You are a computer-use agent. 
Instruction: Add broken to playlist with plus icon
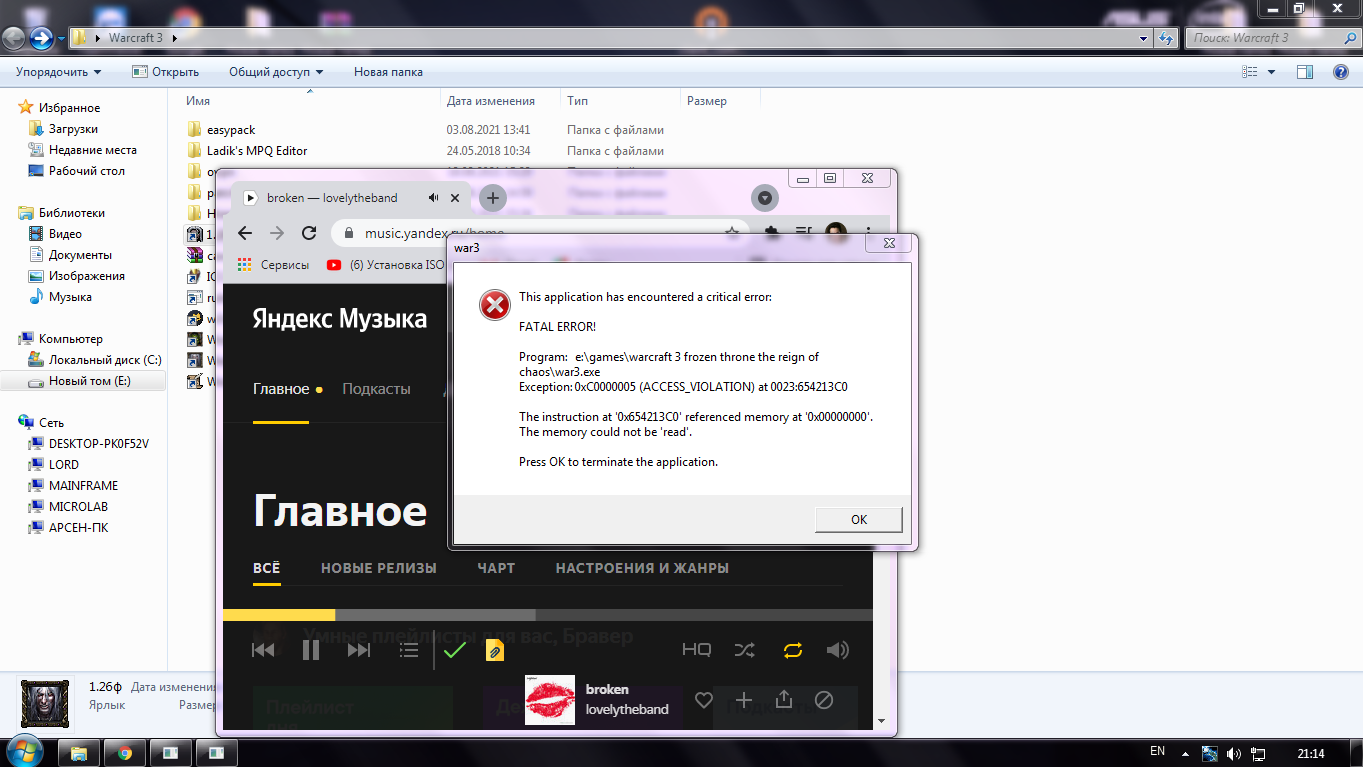[x=744, y=700]
